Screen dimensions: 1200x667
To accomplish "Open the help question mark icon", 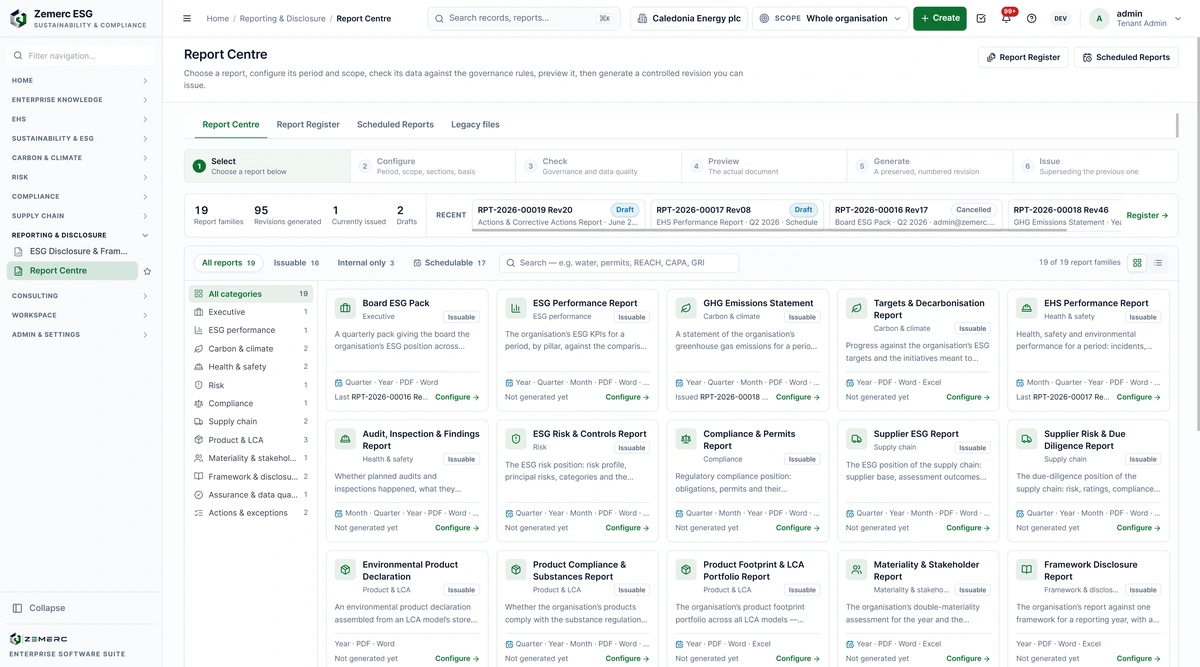I will coord(1032,18).
